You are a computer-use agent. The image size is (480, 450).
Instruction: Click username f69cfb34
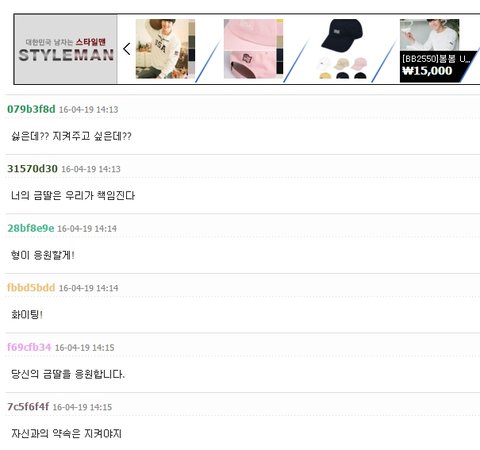tap(29, 347)
